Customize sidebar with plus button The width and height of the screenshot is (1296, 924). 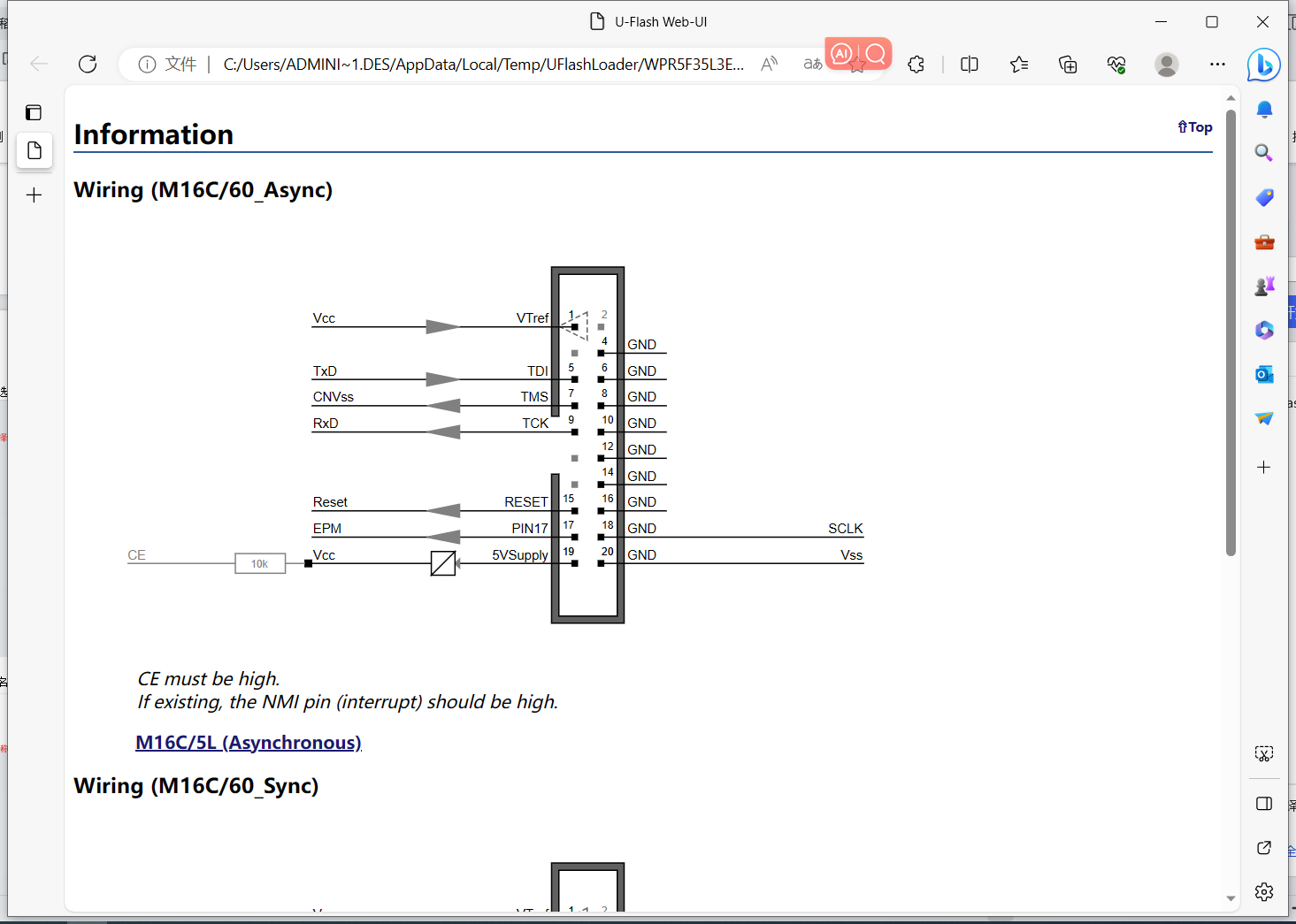(1264, 467)
